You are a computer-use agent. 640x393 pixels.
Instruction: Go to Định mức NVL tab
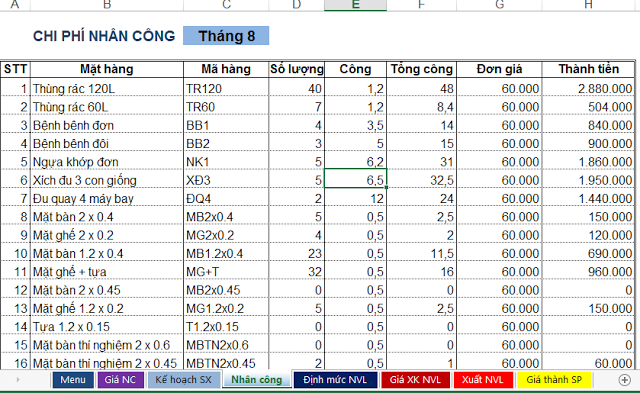(335, 380)
